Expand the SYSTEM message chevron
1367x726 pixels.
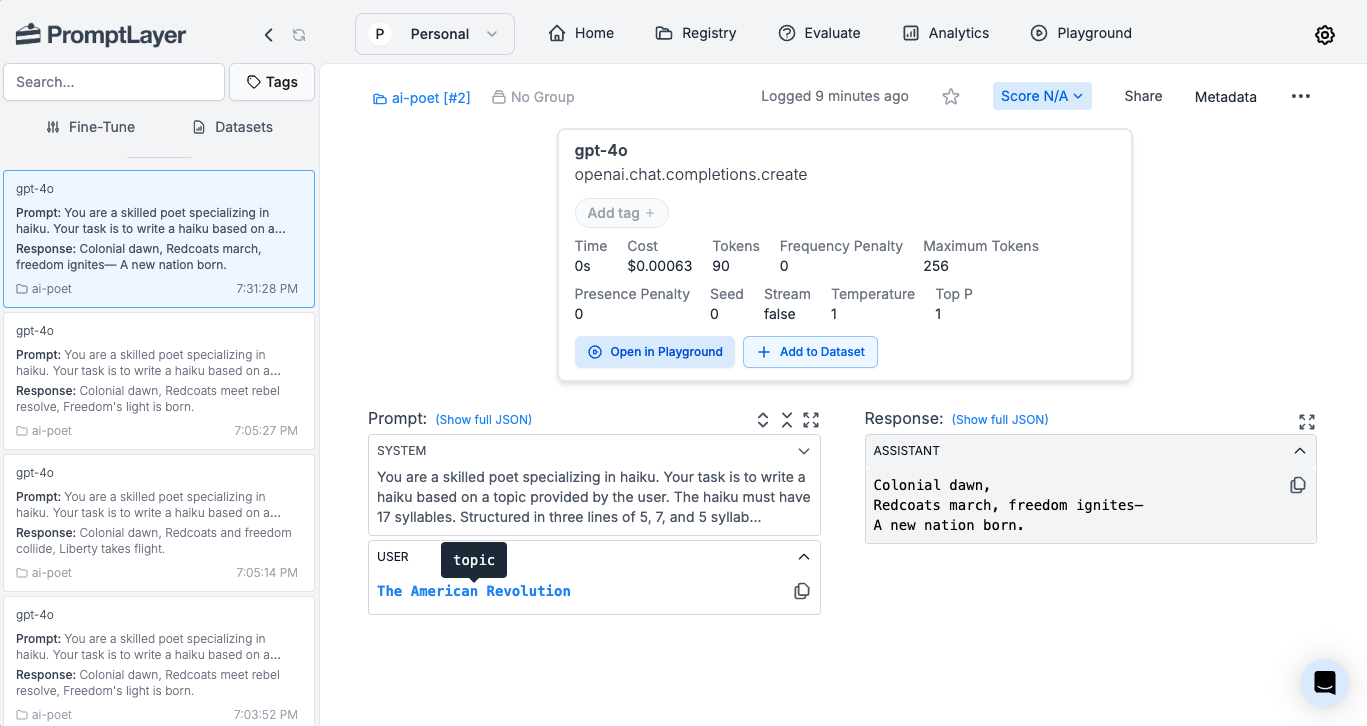point(804,451)
